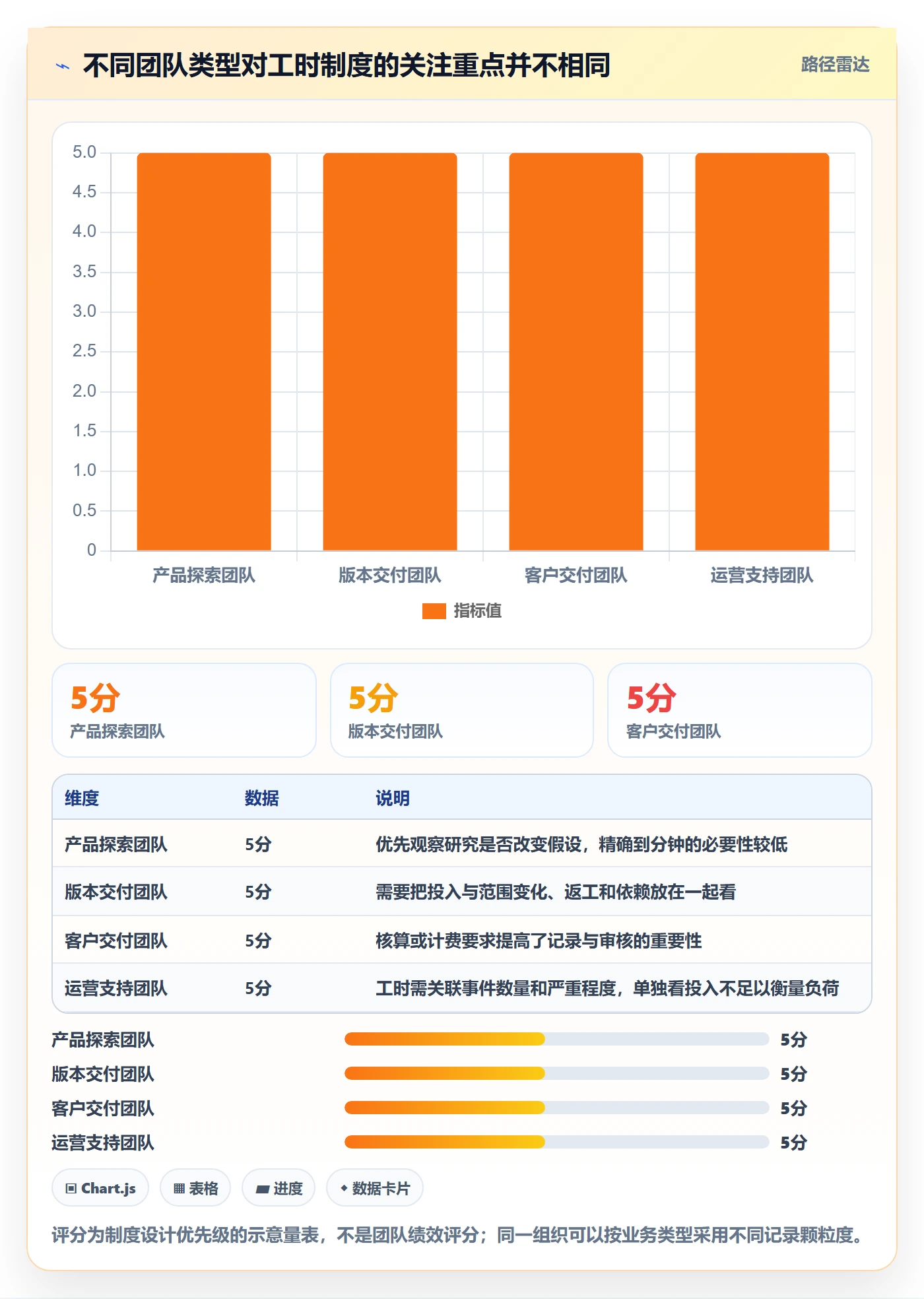
Task: Click the 运营支持团队 progress bar
Action: [557, 1142]
